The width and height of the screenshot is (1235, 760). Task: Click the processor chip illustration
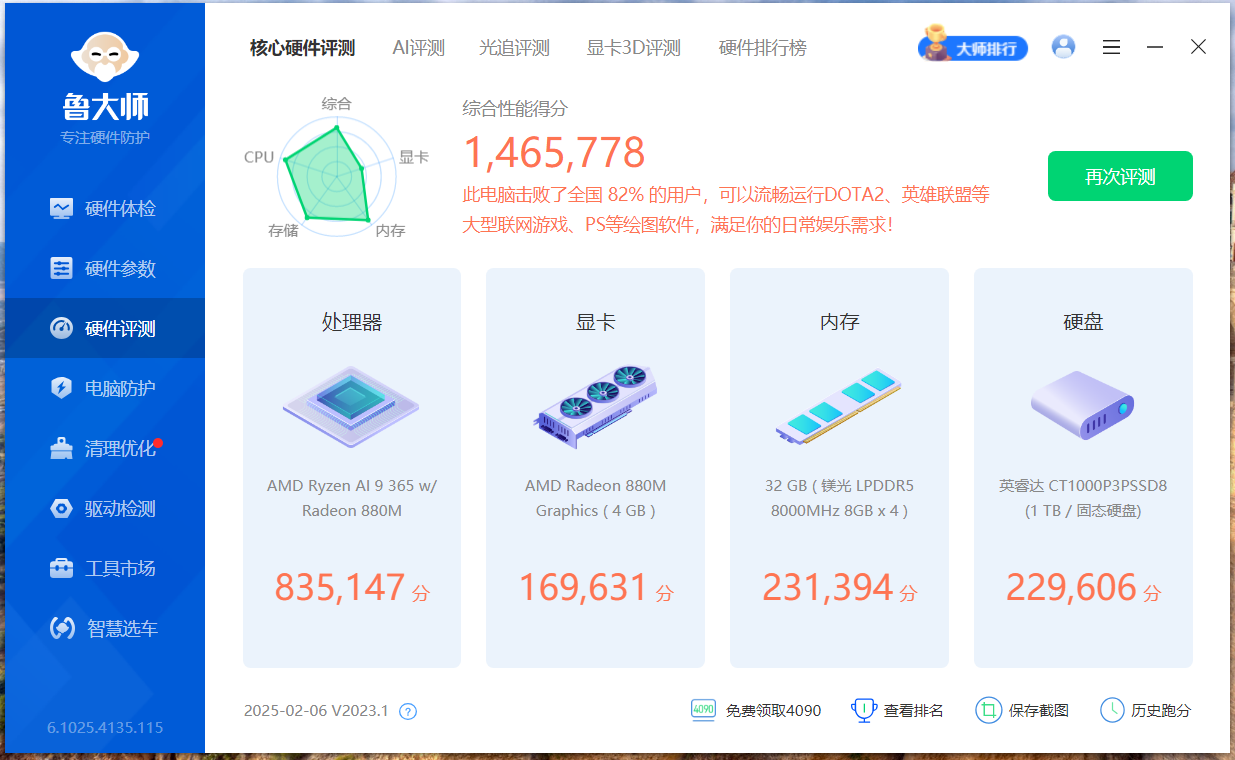[x=351, y=405]
